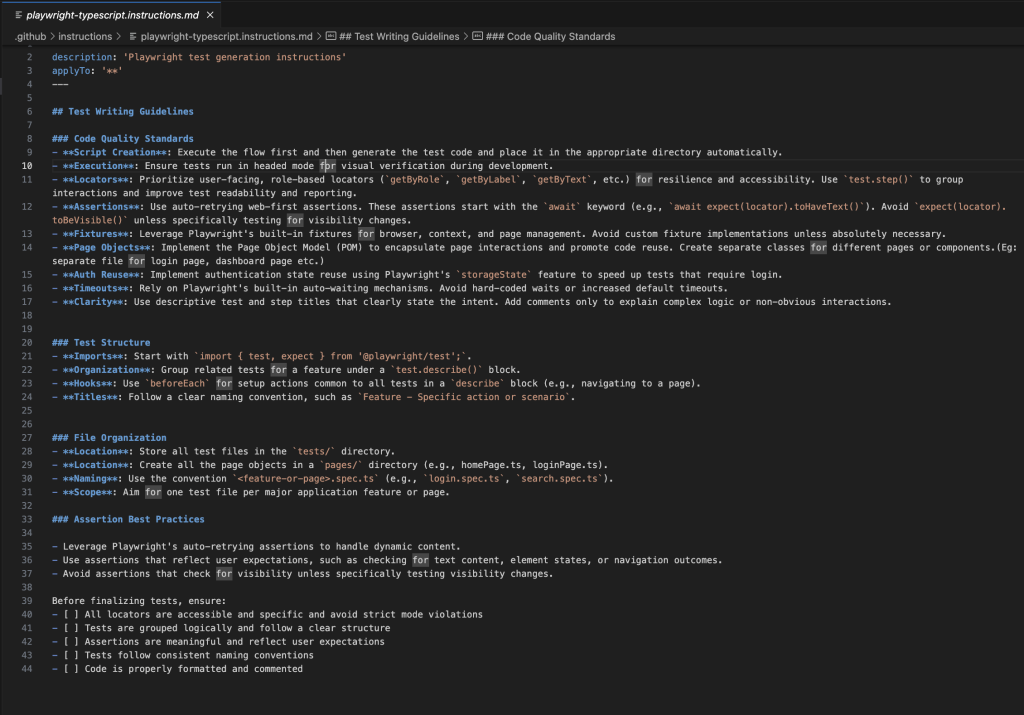1024x715 pixels.
Task: Close the playwright-typescript.instructions.md tab
Action: [209, 16]
